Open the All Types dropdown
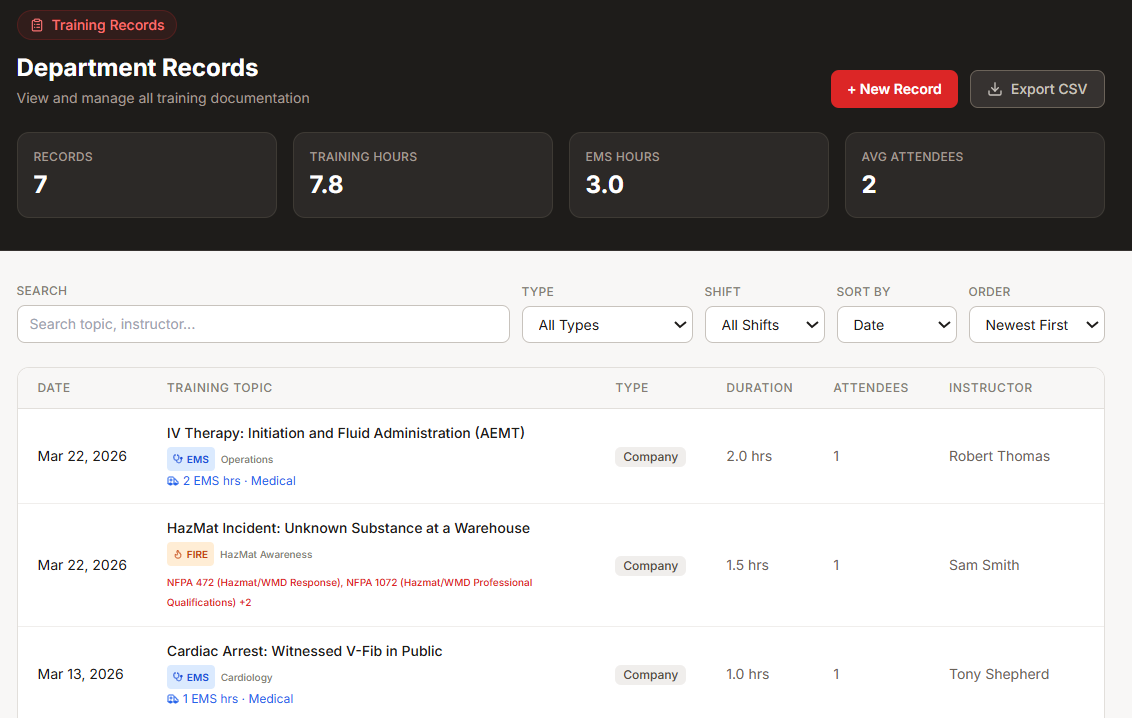Viewport: 1132px width, 718px height. click(x=607, y=325)
